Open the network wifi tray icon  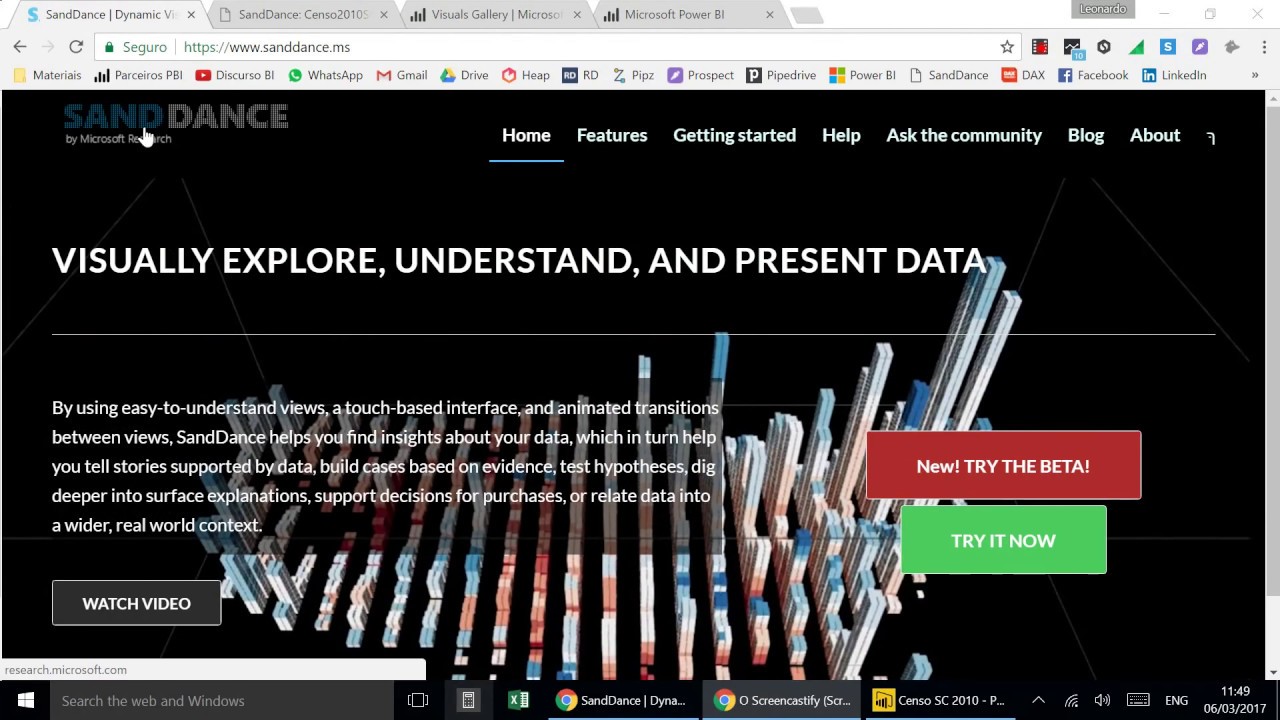pos(1071,700)
